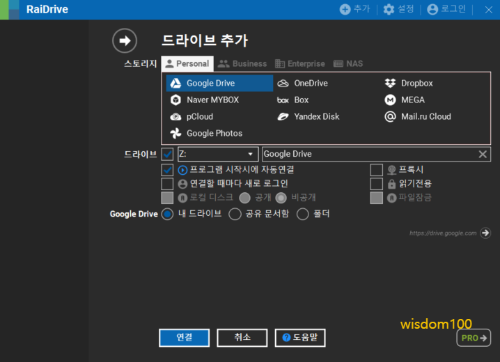Select Naver MYBOX storage

[x=204, y=100]
